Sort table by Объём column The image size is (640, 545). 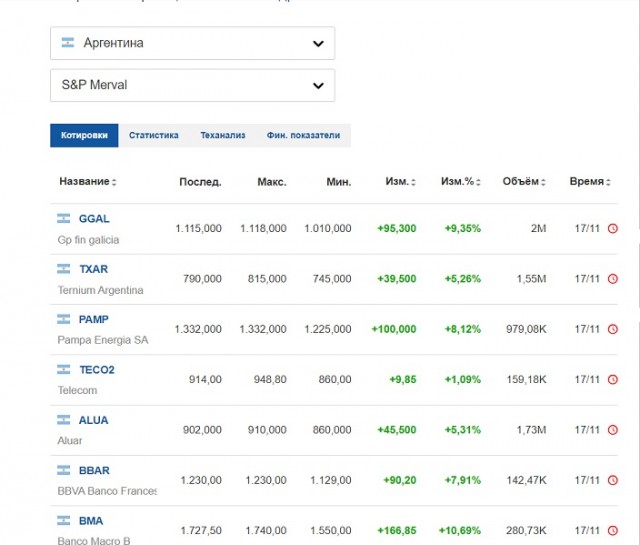tap(524, 181)
